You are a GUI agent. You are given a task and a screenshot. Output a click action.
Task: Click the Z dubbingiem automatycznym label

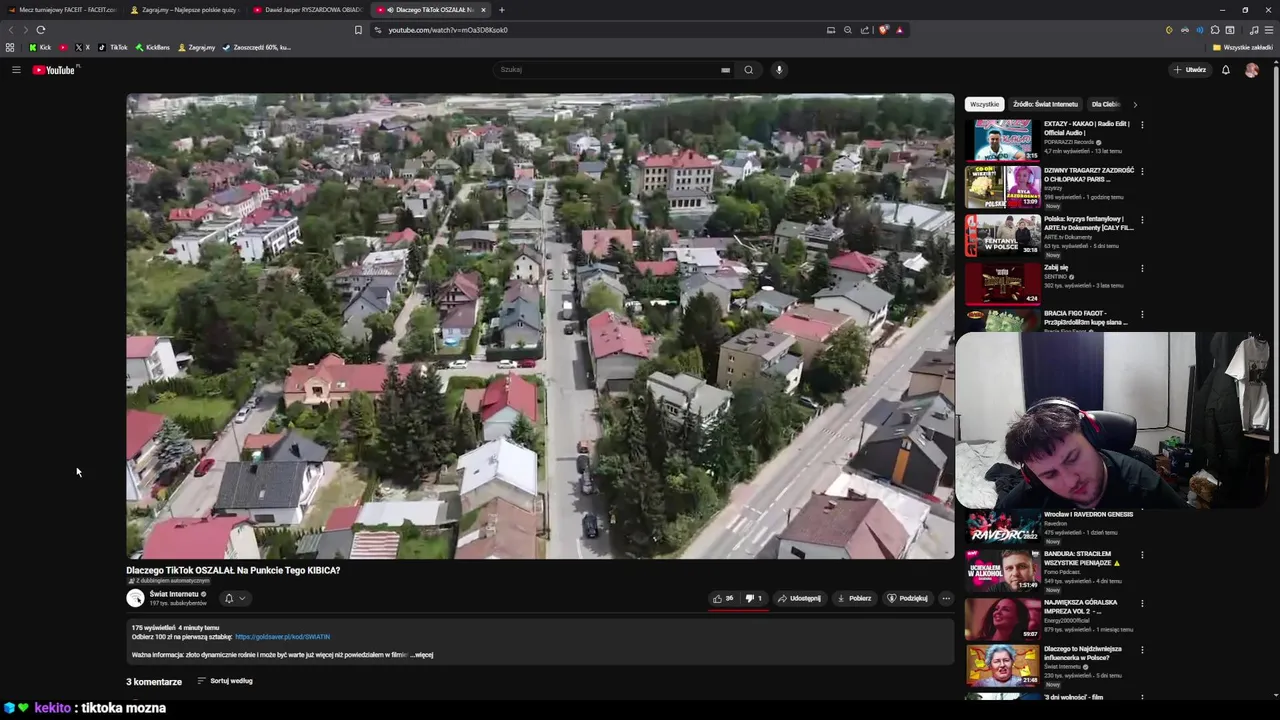169,581
